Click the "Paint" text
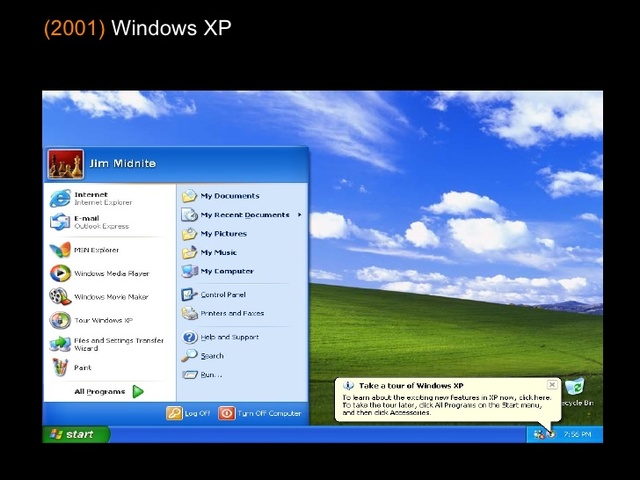Image resolution: width=640 pixels, height=480 pixels. tap(82, 368)
